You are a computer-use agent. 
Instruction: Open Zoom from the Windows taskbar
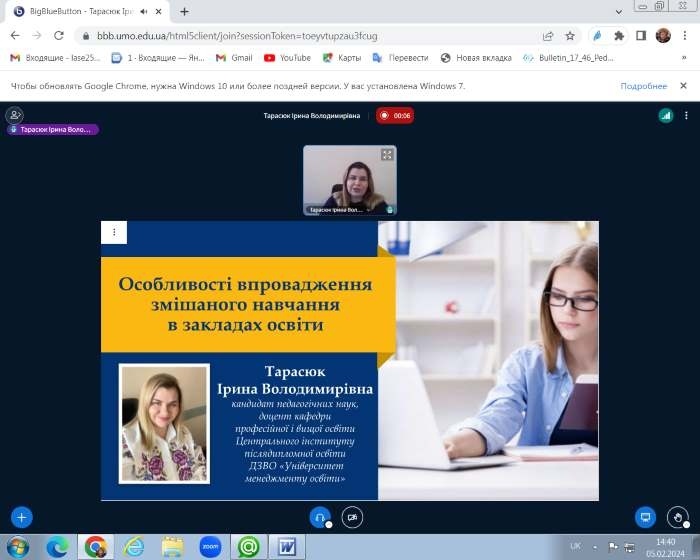pyautogui.click(x=209, y=546)
